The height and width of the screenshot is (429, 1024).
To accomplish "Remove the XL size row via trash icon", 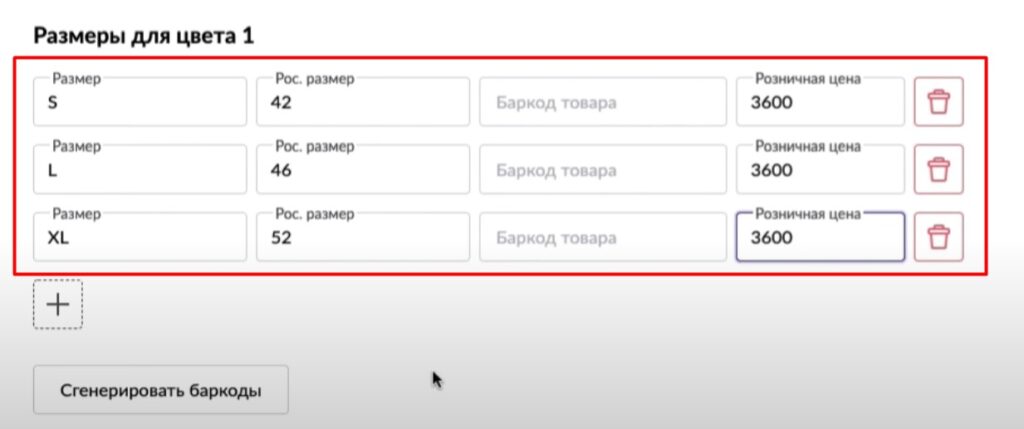I will click(938, 236).
